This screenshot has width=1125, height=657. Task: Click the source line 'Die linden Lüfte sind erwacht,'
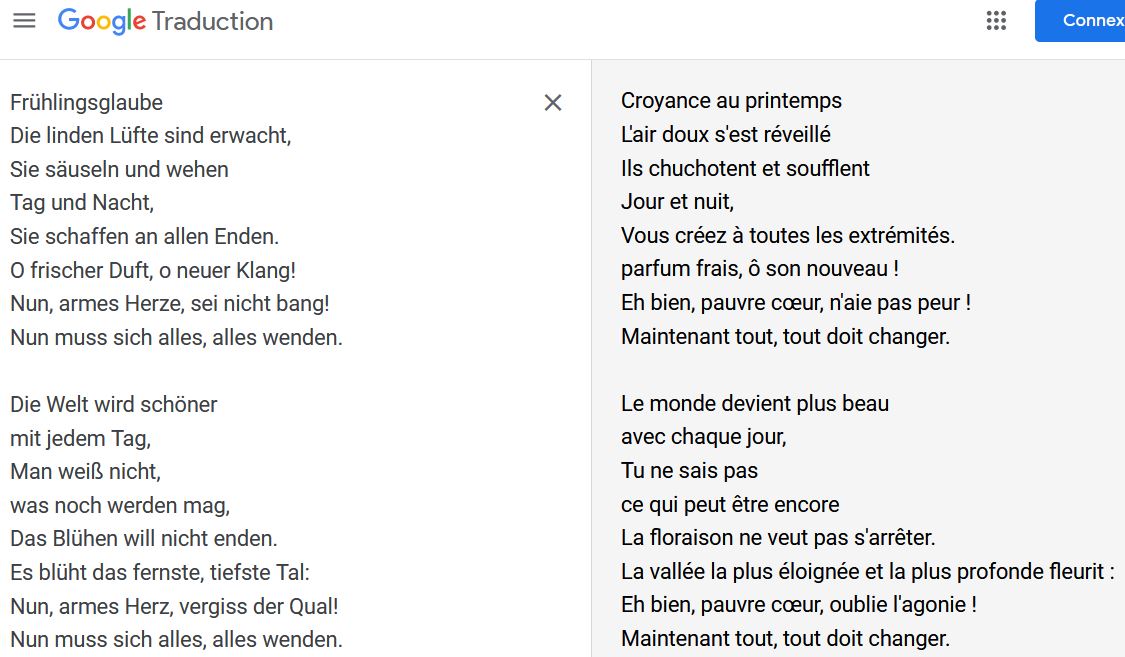(x=151, y=136)
